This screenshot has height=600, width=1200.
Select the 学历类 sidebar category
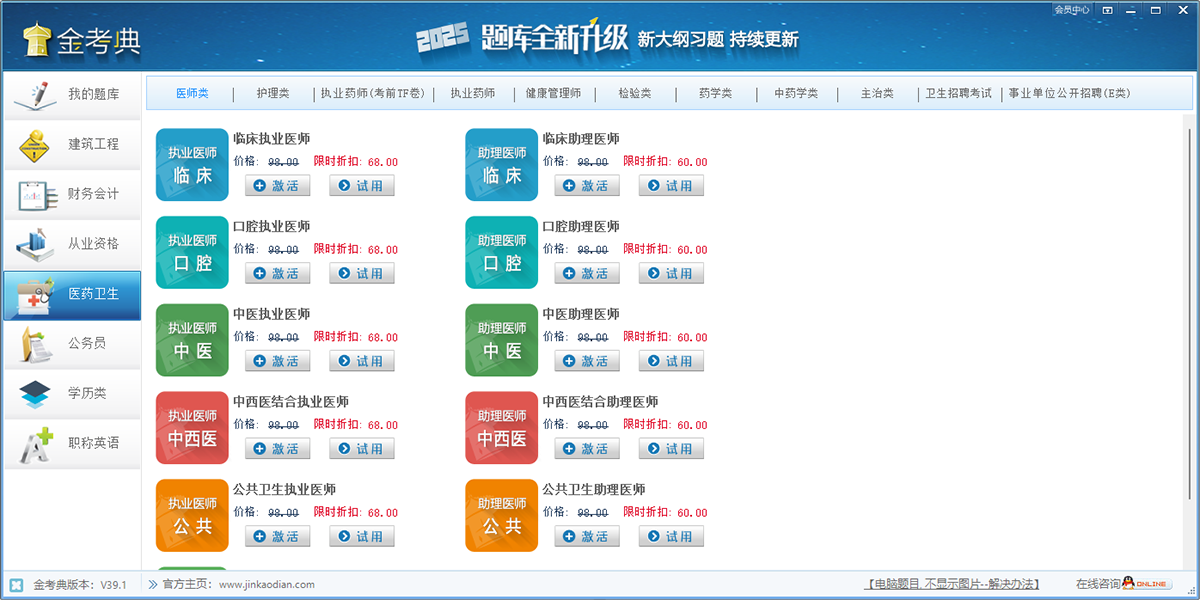(x=71, y=394)
